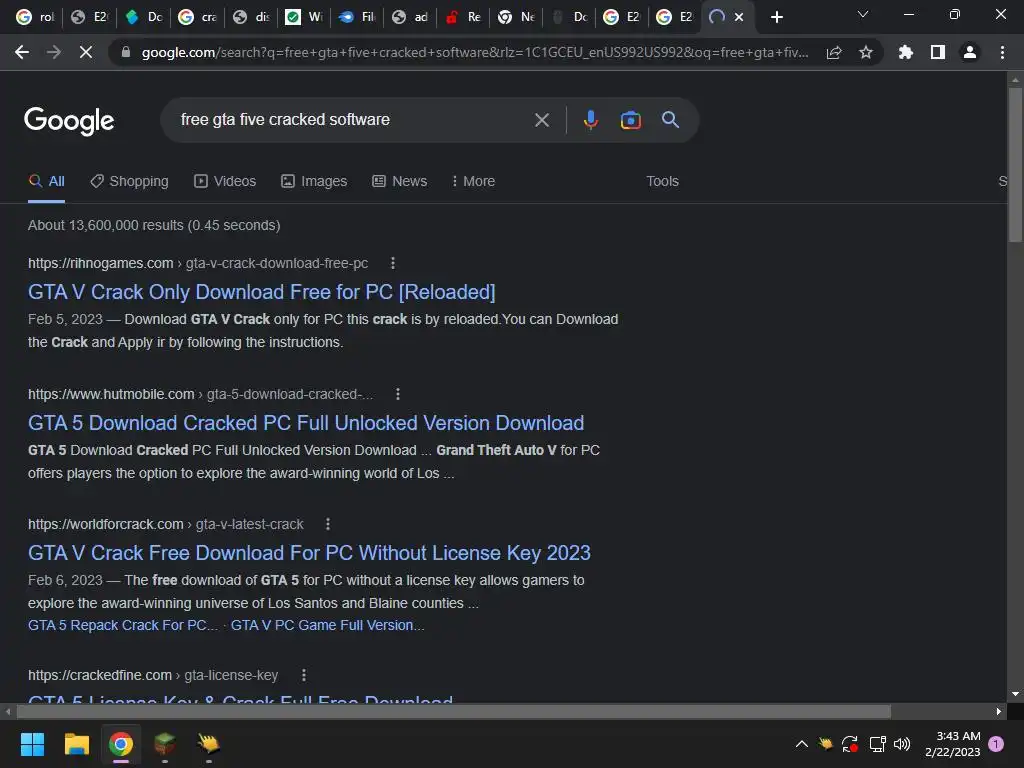This screenshot has height=768, width=1024.
Task: Open search Tools options
Action: (662, 181)
